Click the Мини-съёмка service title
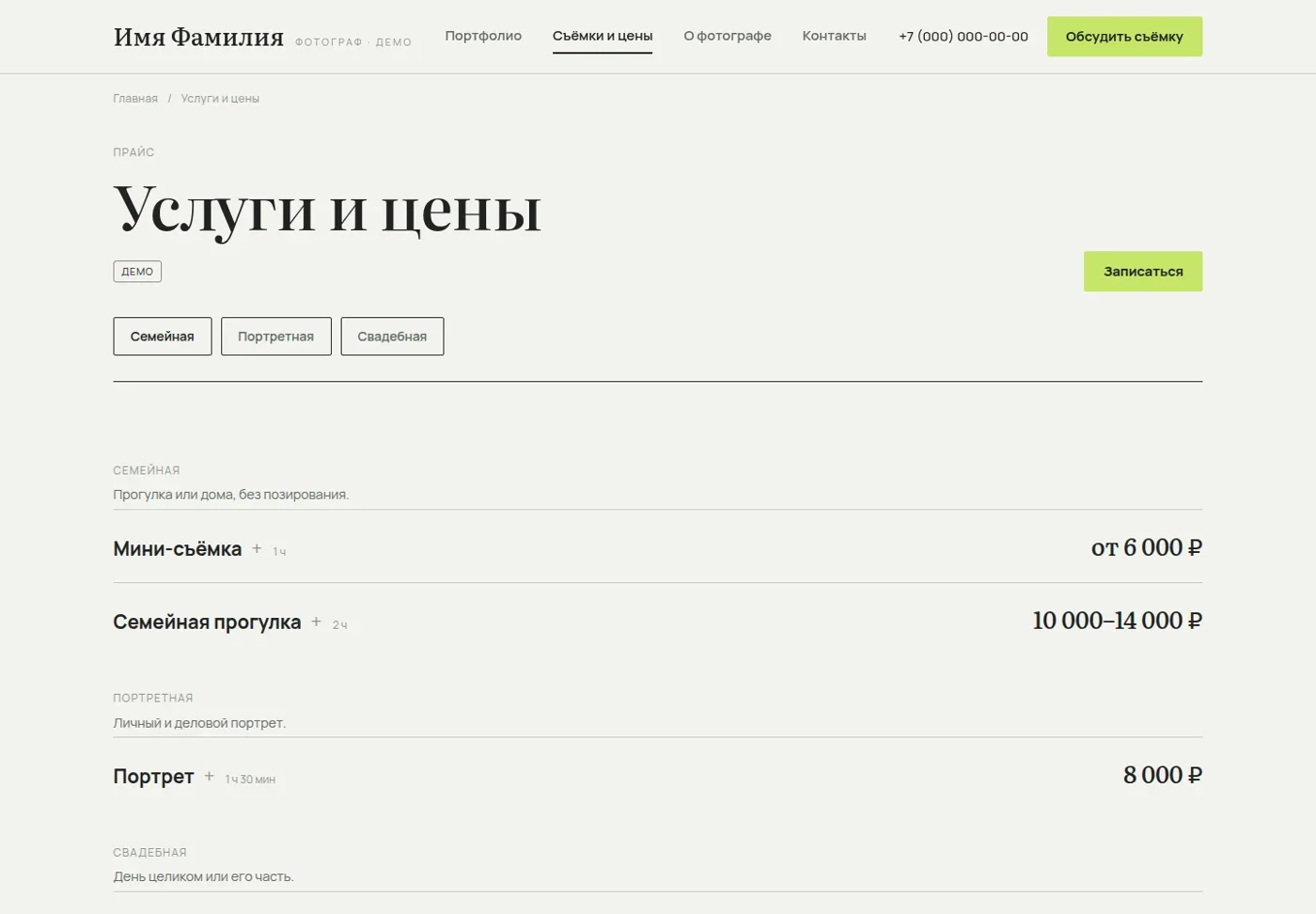The height and width of the screenshot is (914, 1316). [x=178, y=549]
